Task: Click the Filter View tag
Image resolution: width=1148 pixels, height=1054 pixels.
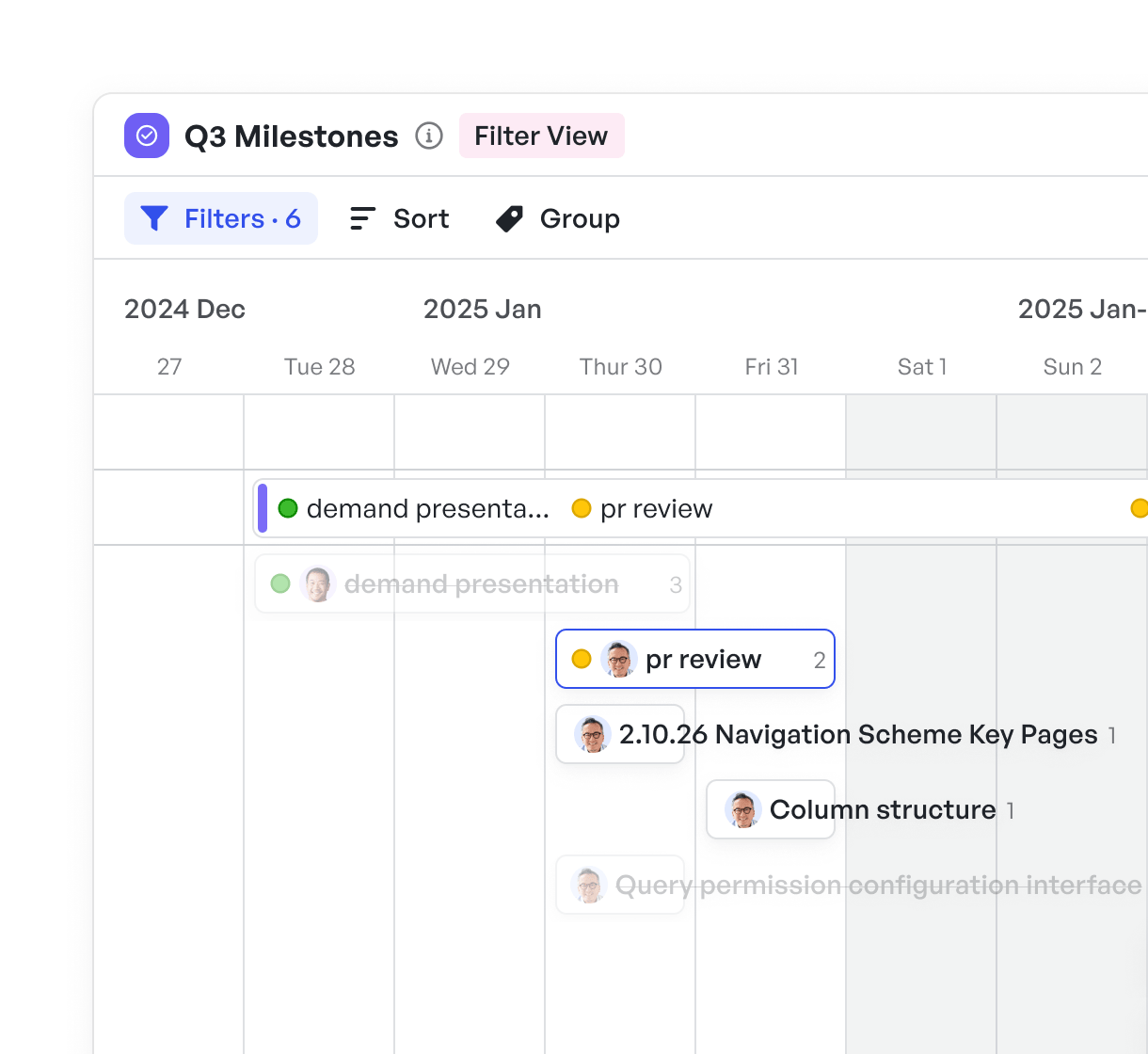Action: pyautogui.click(x=541, y=136)
